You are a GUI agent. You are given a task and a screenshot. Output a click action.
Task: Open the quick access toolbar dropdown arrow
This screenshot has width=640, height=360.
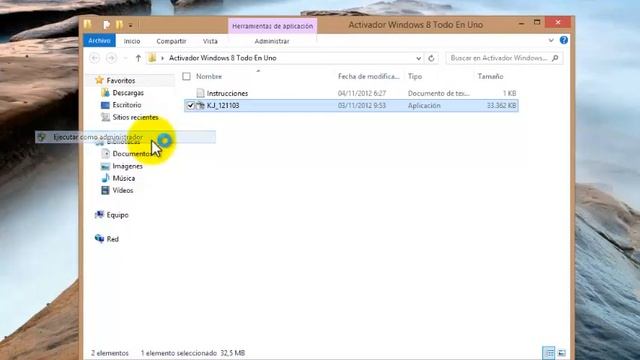131,25
